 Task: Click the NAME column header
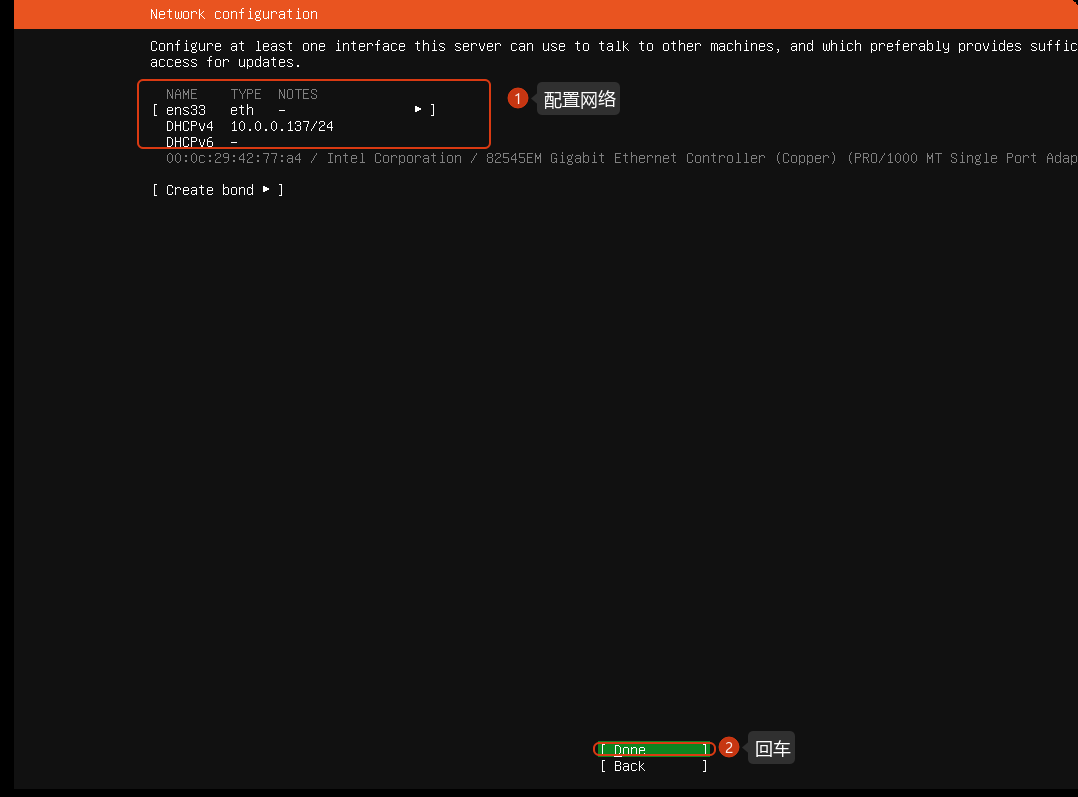(182, 94)
